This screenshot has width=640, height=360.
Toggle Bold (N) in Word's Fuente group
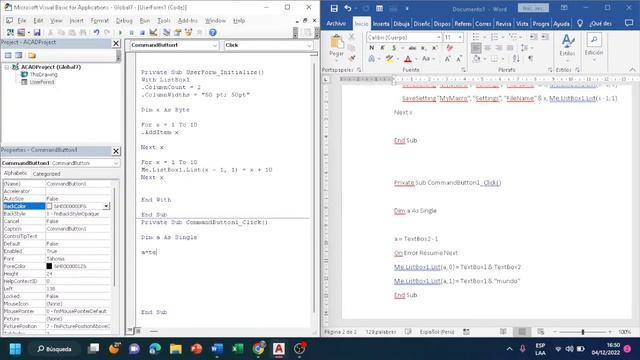click(372, 48)
